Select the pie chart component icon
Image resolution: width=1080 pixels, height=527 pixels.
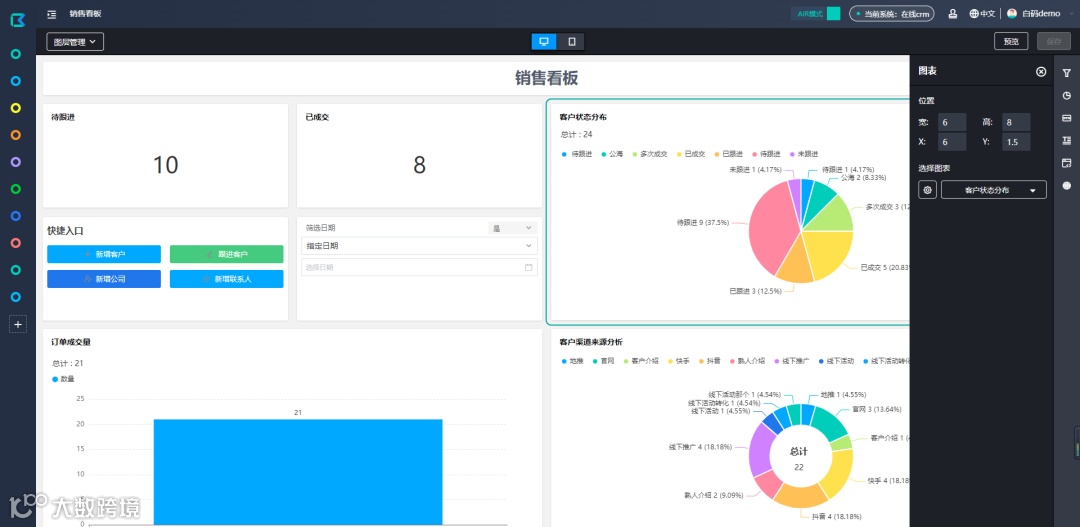1067,96
